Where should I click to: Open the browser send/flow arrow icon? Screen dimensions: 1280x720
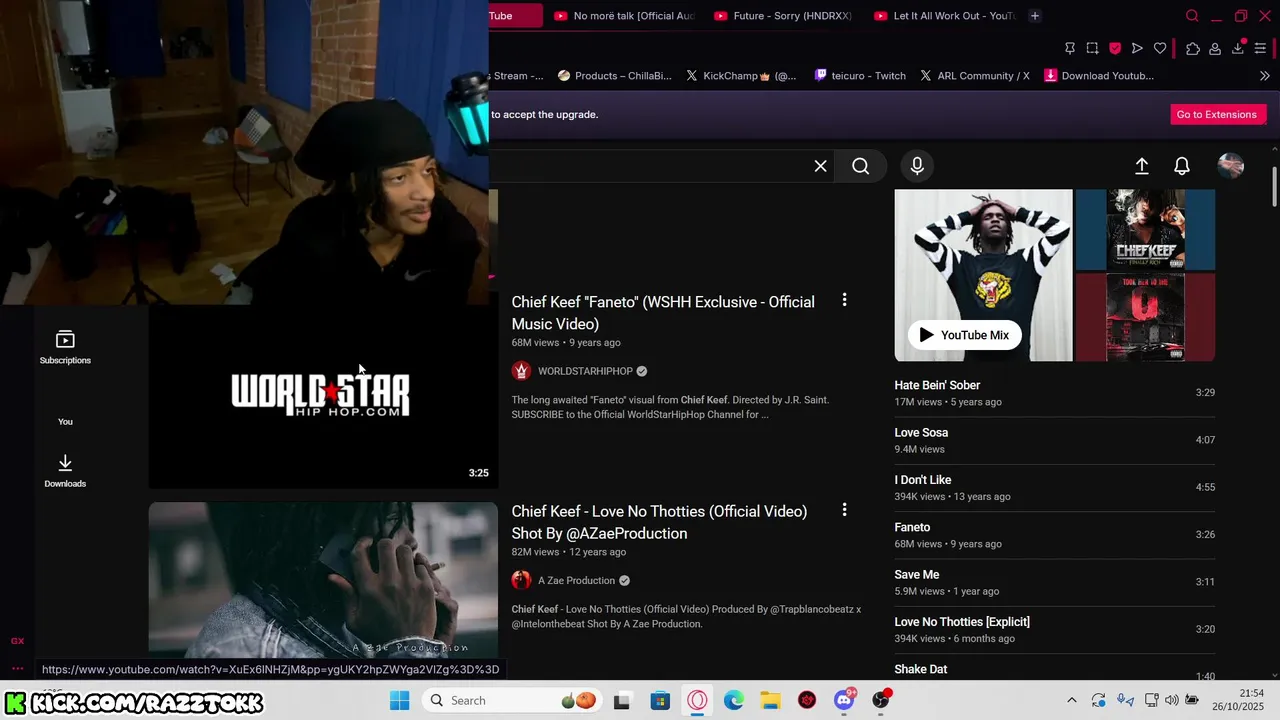pyautogui.click(x=1137, y=48)
